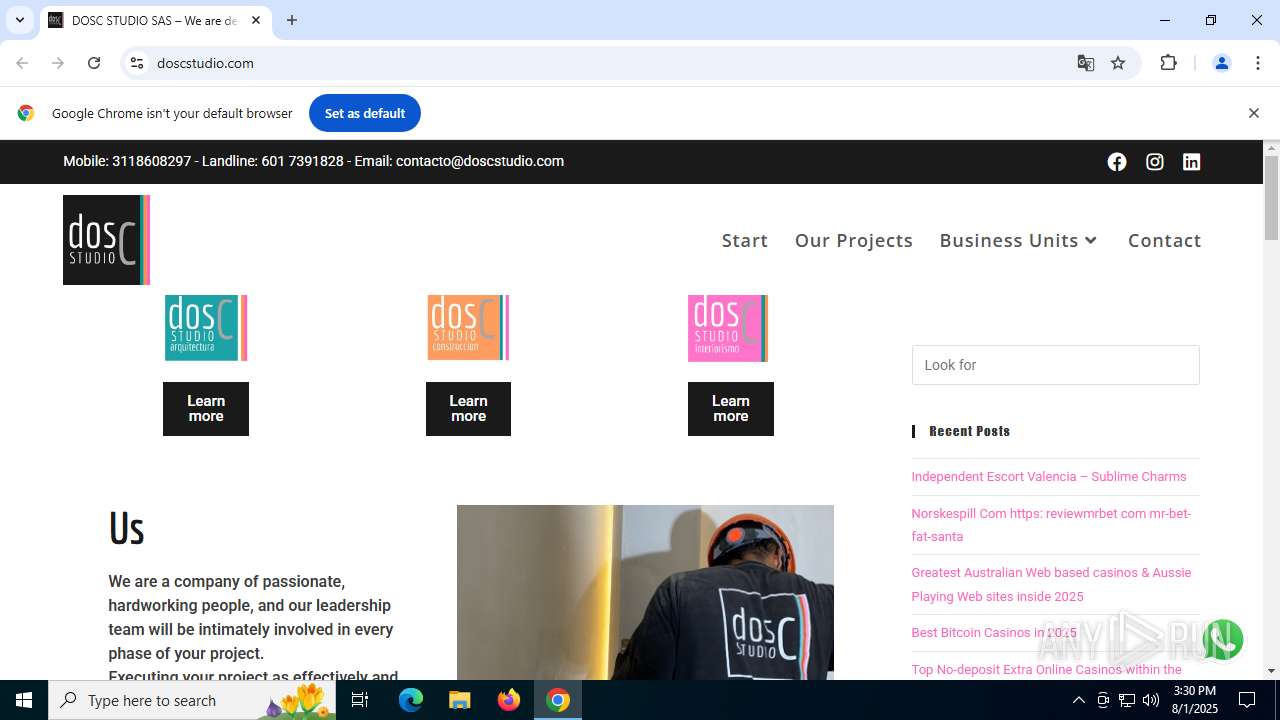This screenshot has width=1280, height=720.
Task: Go to the Start menu item
Action: pyautogui.click(x=745, y=240)
